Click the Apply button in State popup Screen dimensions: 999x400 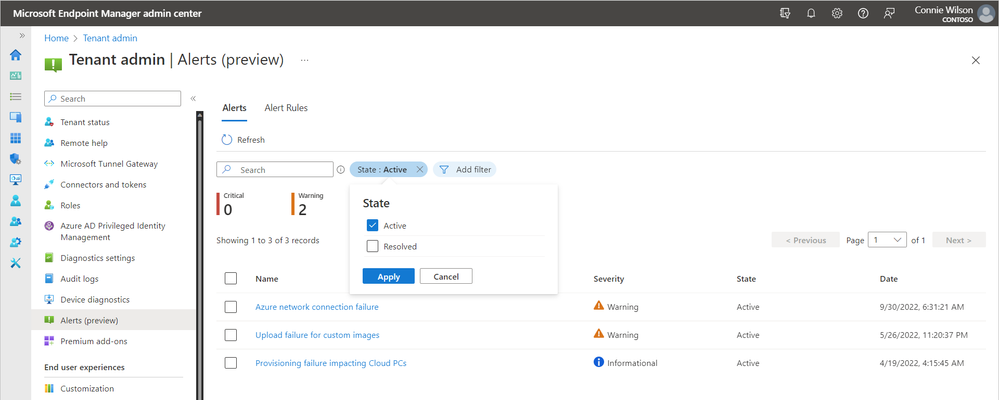[389, 276]
